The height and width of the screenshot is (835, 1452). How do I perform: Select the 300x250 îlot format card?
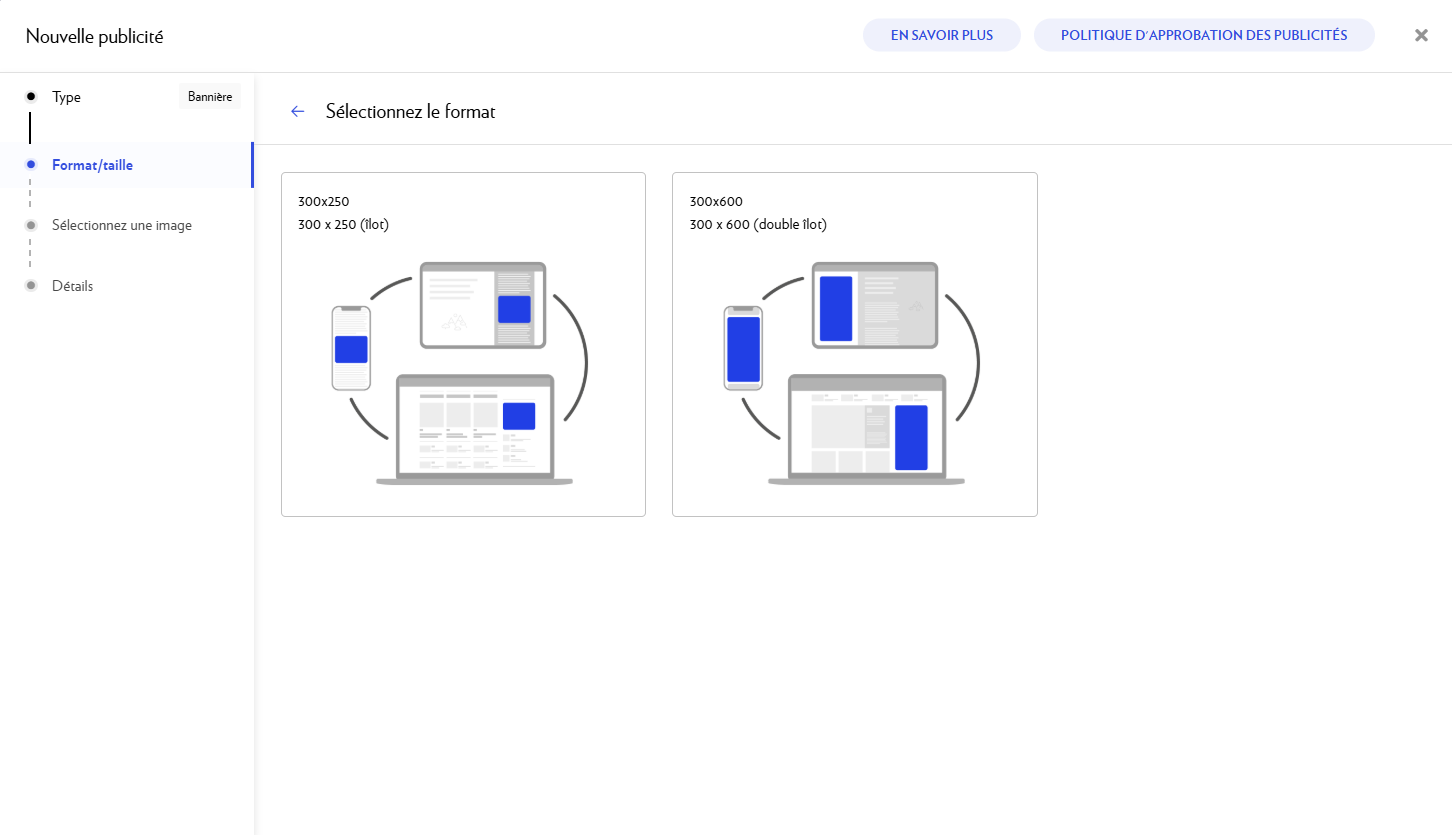pos(463,344)
